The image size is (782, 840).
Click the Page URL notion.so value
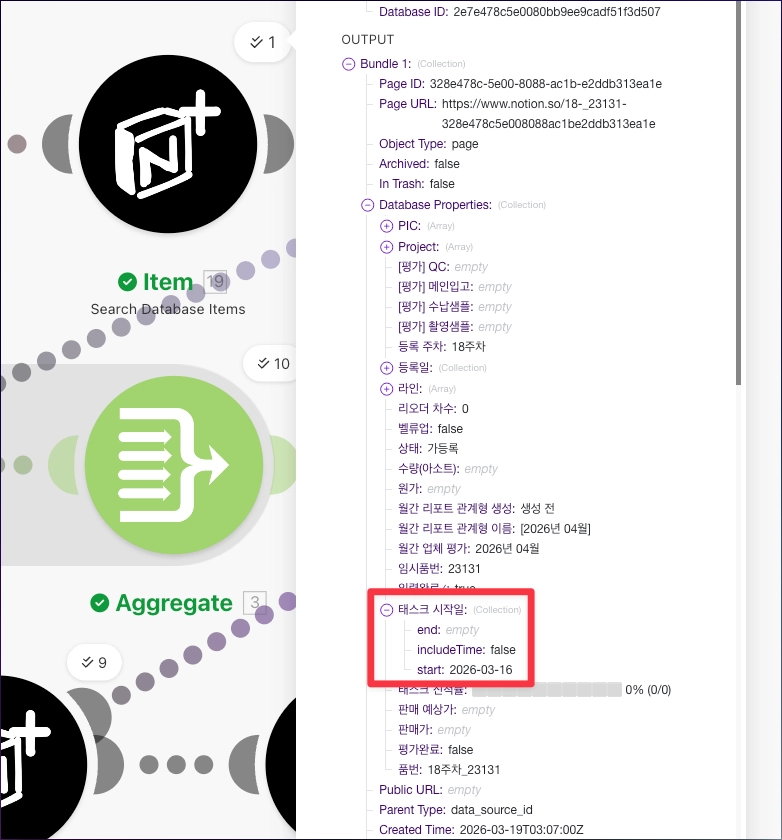[x=548, y=114]
